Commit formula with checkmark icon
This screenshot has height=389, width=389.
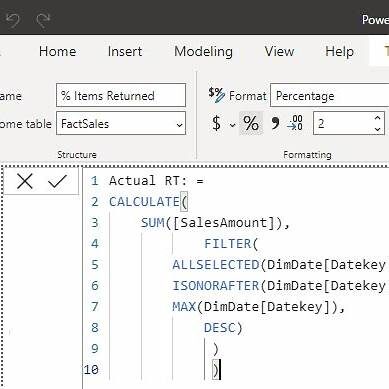pyautogui.click(x=57, y=182)
